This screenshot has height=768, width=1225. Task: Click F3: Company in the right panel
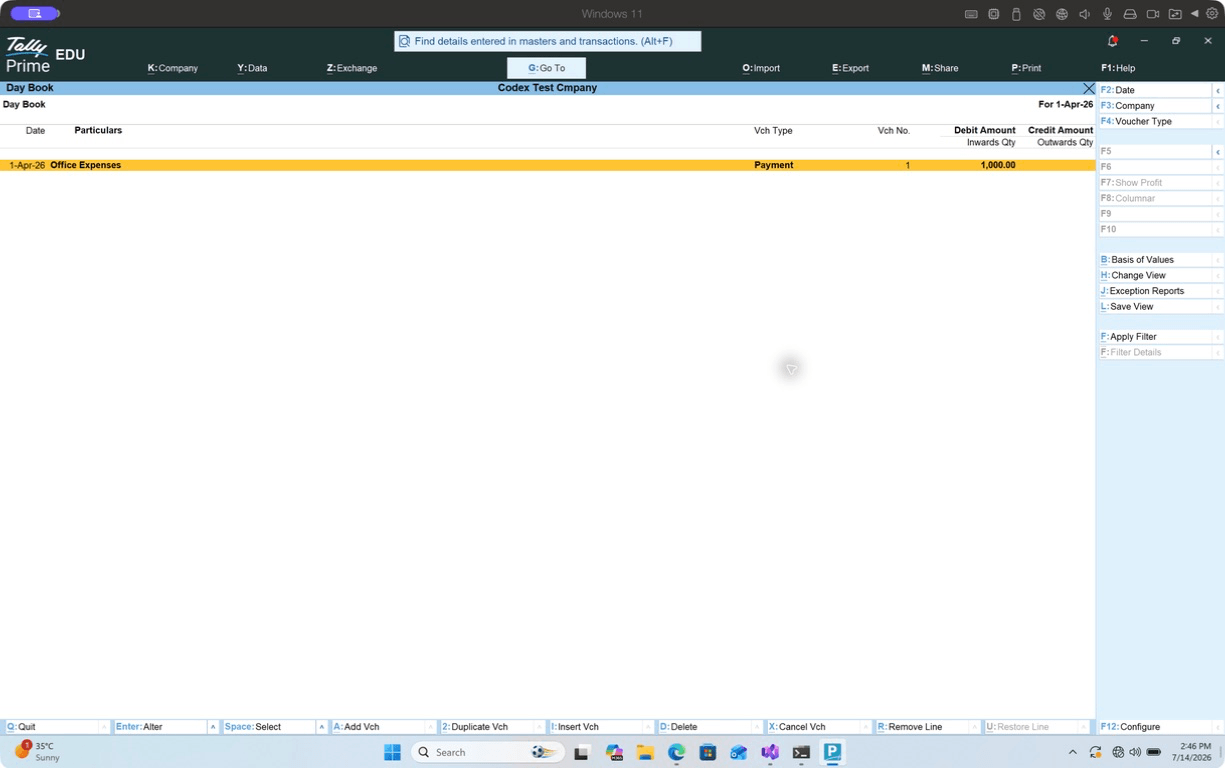pyautogui.click(x=1155, y=106)
